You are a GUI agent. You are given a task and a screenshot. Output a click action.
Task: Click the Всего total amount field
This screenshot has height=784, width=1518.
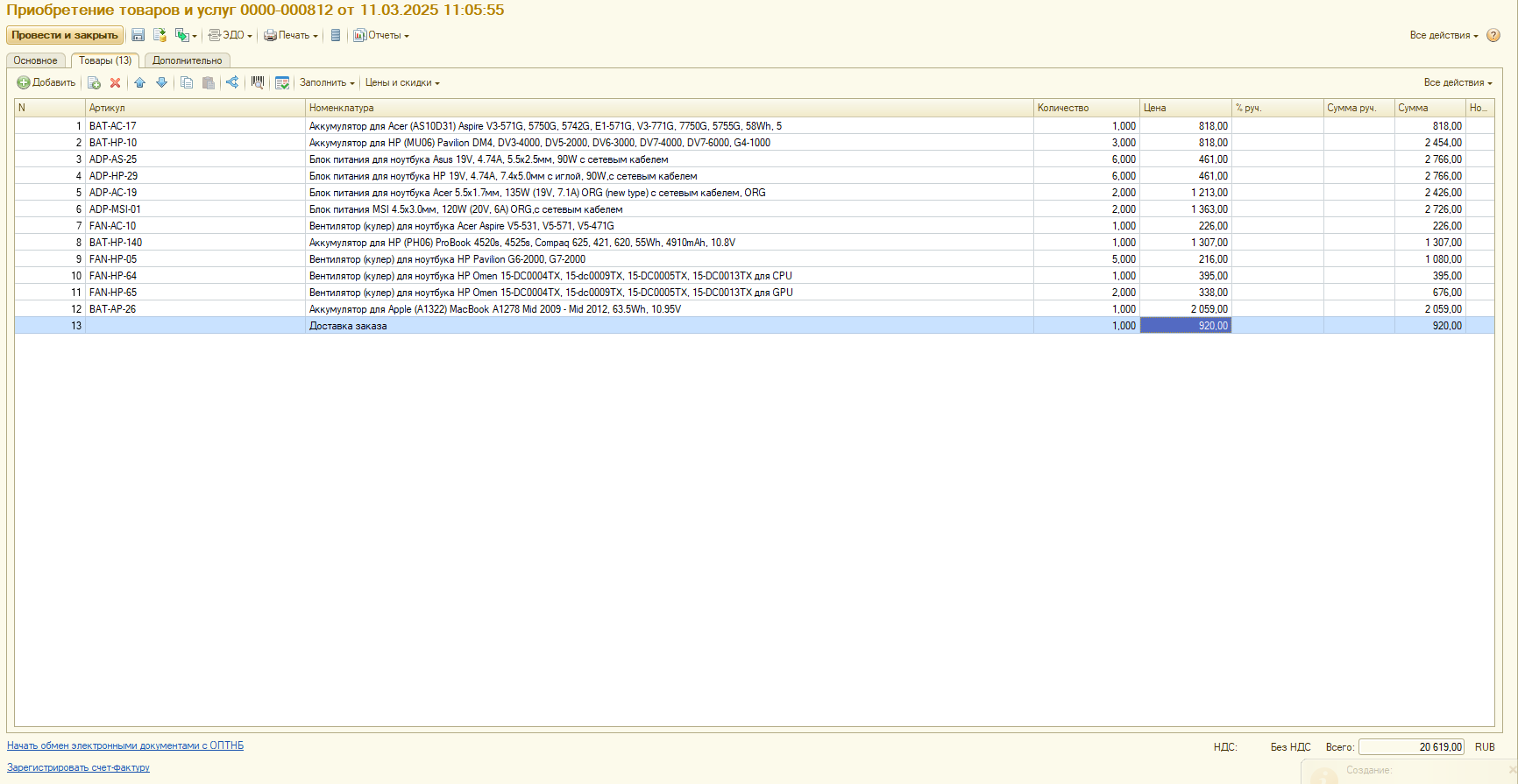[1411, 747]
